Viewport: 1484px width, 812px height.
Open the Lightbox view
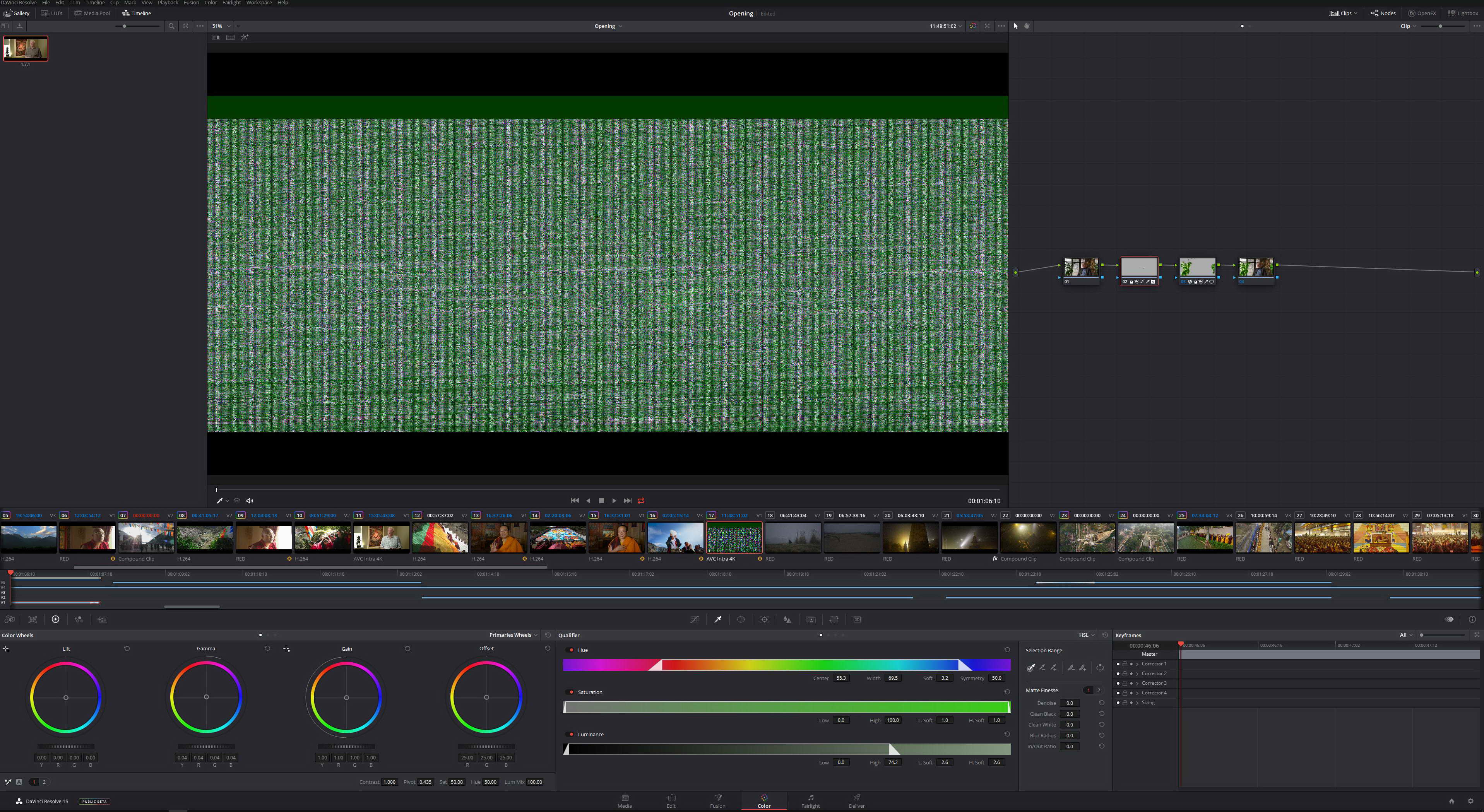point(1463,13)
